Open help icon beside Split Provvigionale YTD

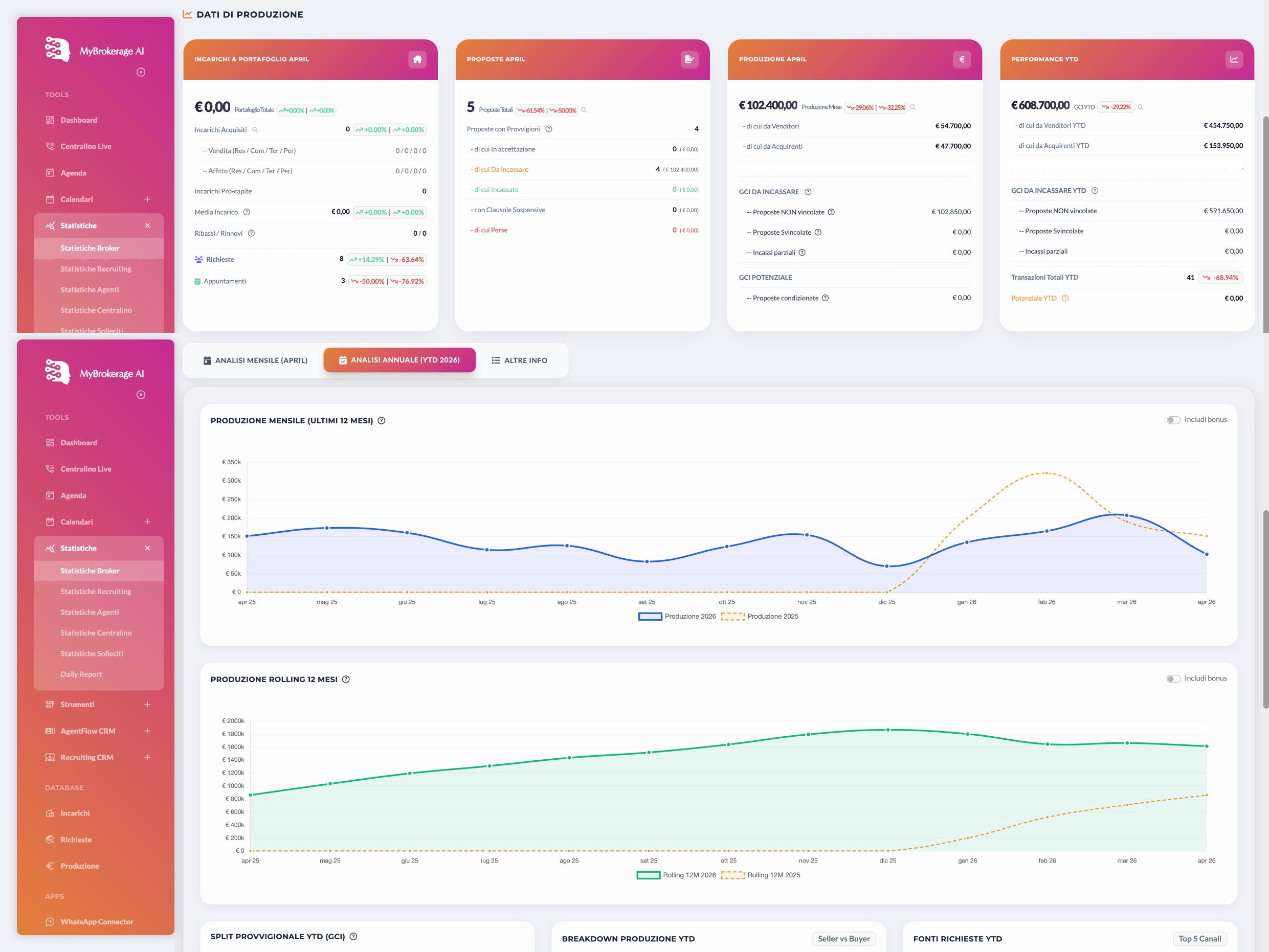point(353,937)
